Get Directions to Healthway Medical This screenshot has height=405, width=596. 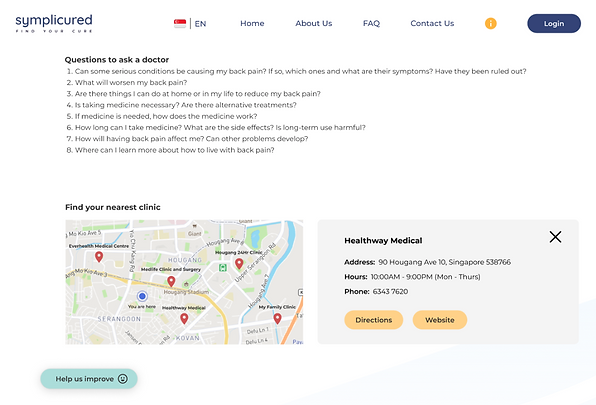(374, 320)
